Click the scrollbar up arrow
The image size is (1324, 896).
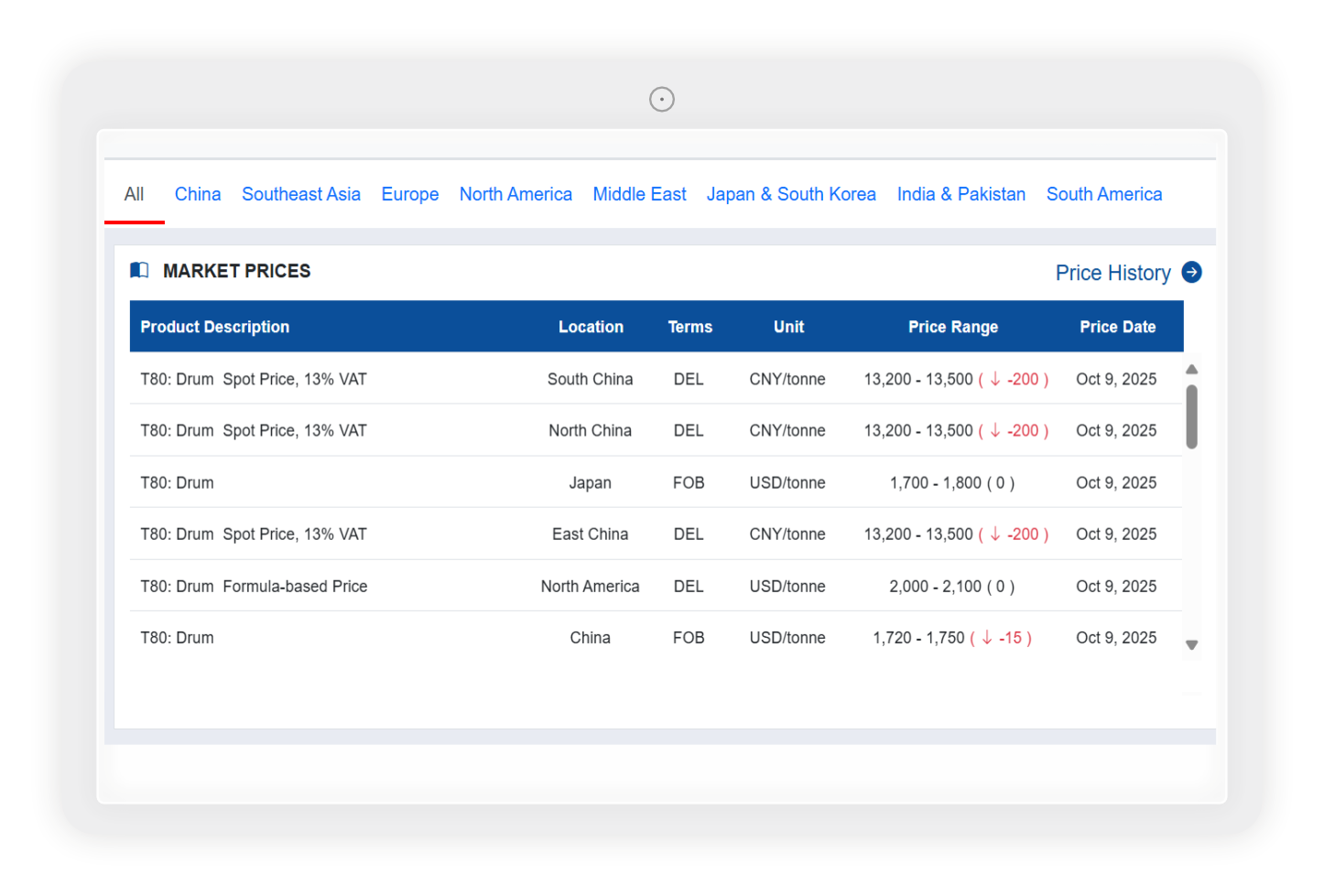pyautogui.click(x=1191, y=370)
